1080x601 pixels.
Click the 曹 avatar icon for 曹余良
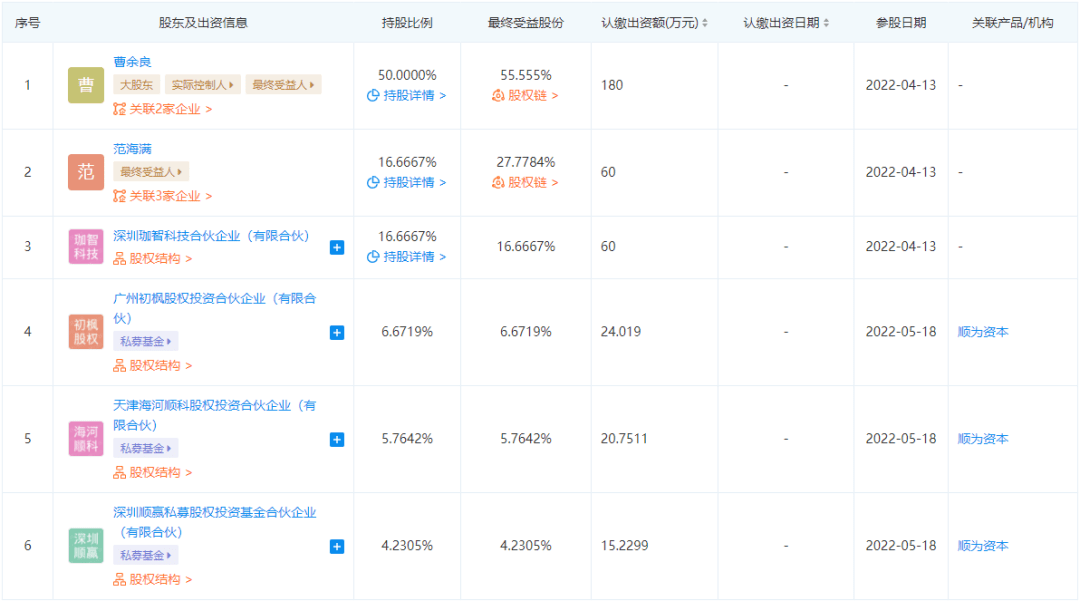[x=86, y=86]
